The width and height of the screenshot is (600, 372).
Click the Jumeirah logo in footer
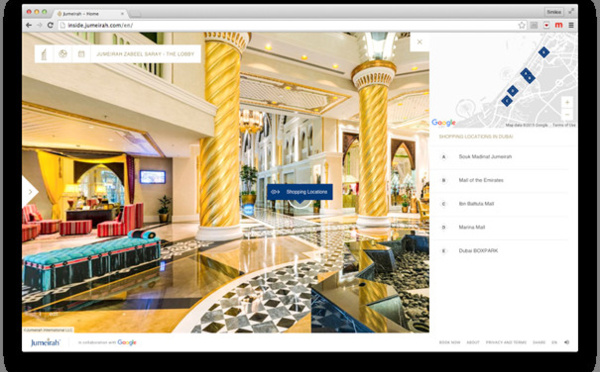(x=45, y=342)
